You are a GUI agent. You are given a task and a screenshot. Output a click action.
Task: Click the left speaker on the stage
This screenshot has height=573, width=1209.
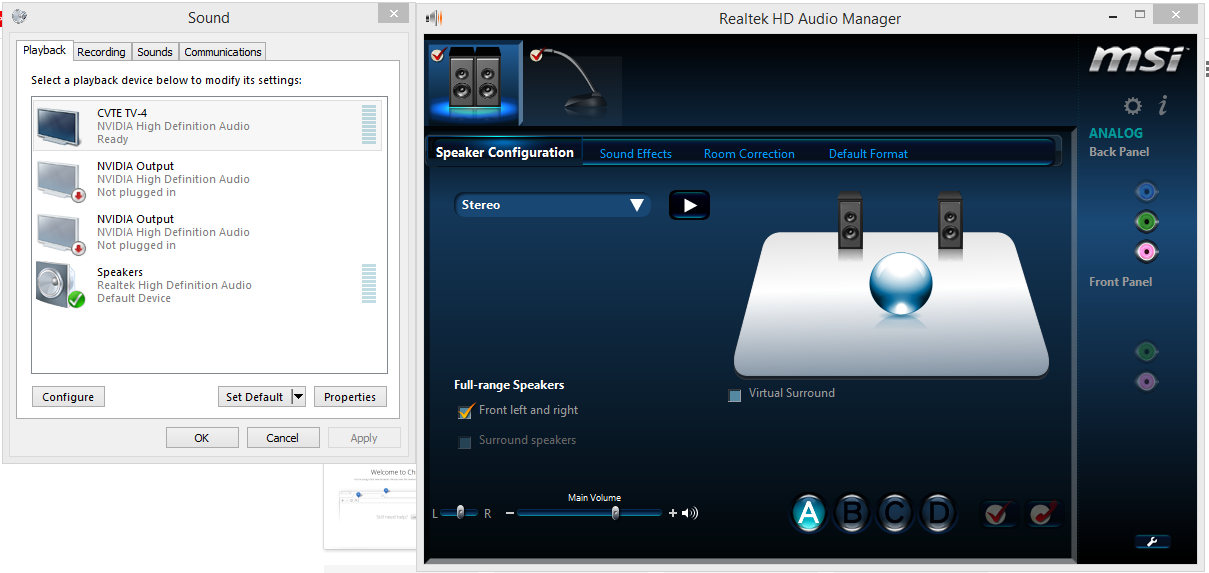point(850,221)
